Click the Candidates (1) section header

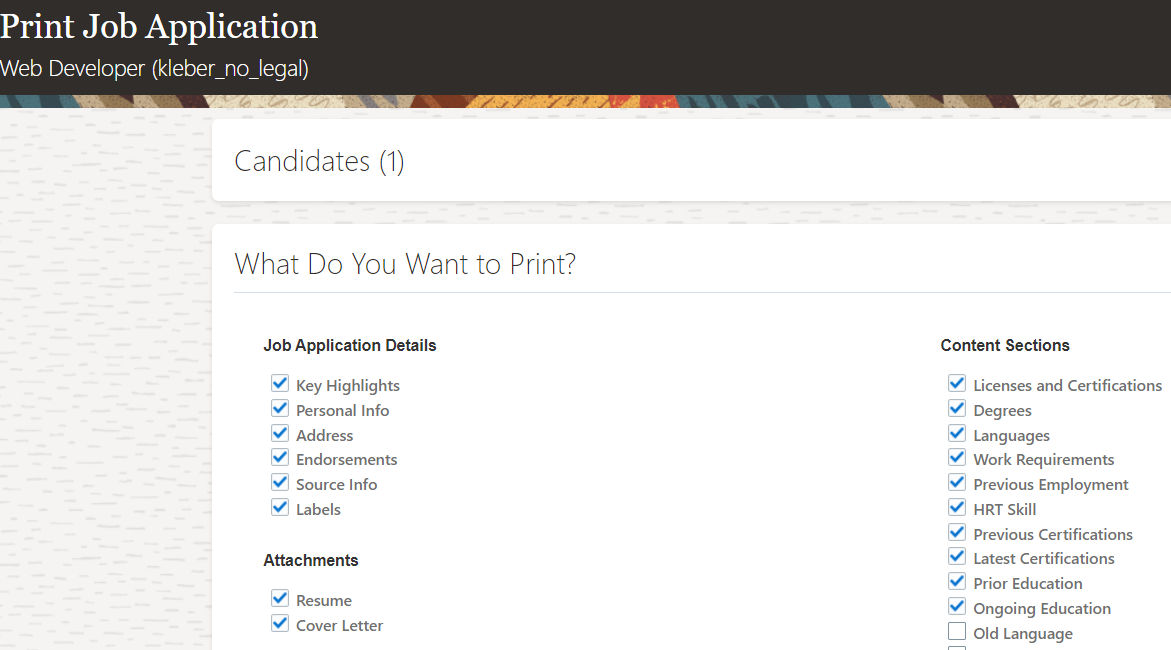click(x=319, y=161)
